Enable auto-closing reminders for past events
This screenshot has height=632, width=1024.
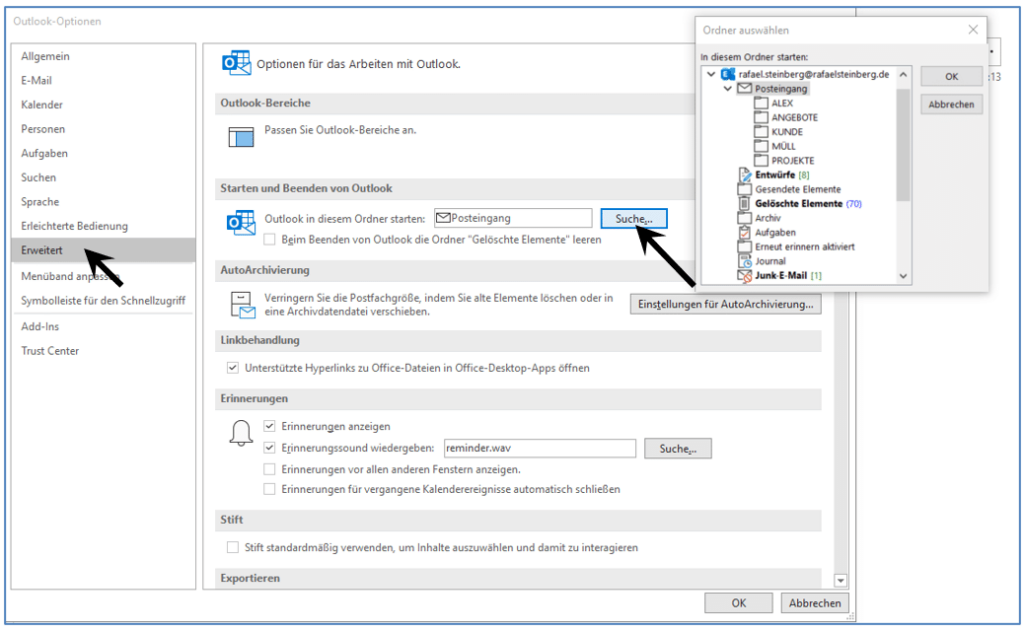point(269,488)
